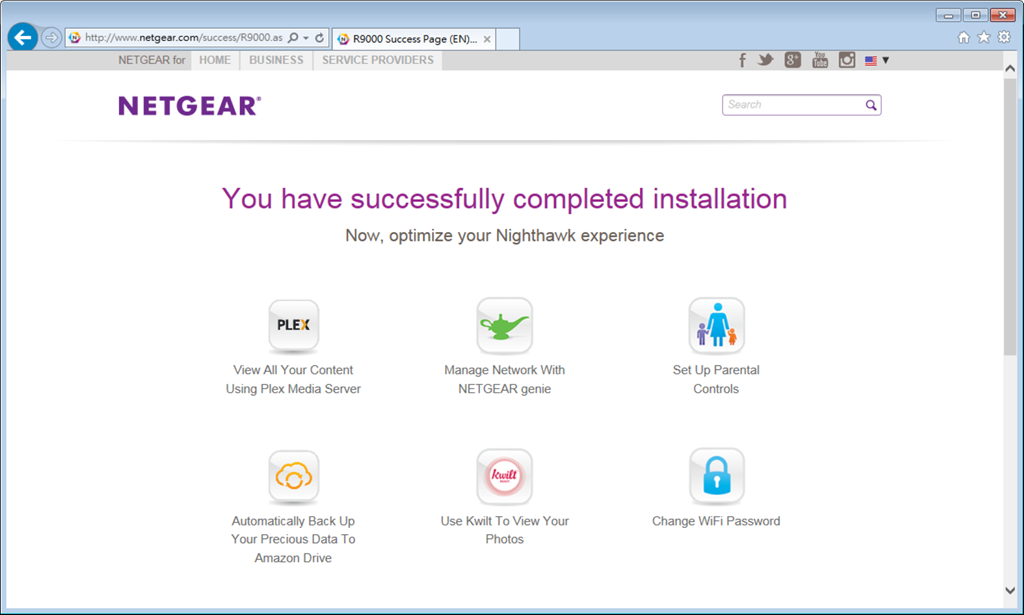Click the address bar search magnifier icon
1024x615 pixels.
coord(293,38)
